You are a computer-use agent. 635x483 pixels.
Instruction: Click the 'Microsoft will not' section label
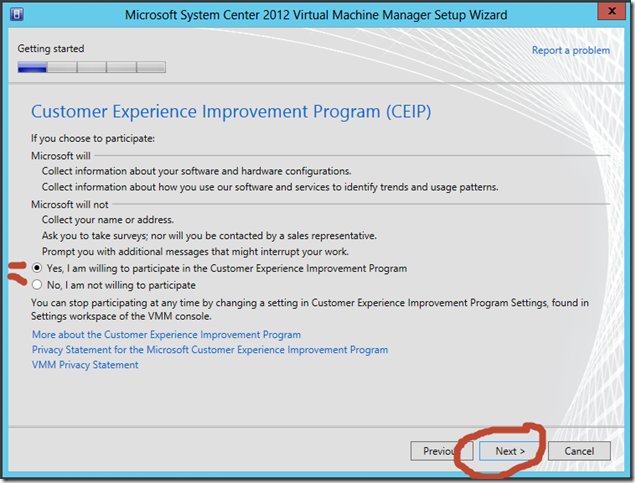70,204
